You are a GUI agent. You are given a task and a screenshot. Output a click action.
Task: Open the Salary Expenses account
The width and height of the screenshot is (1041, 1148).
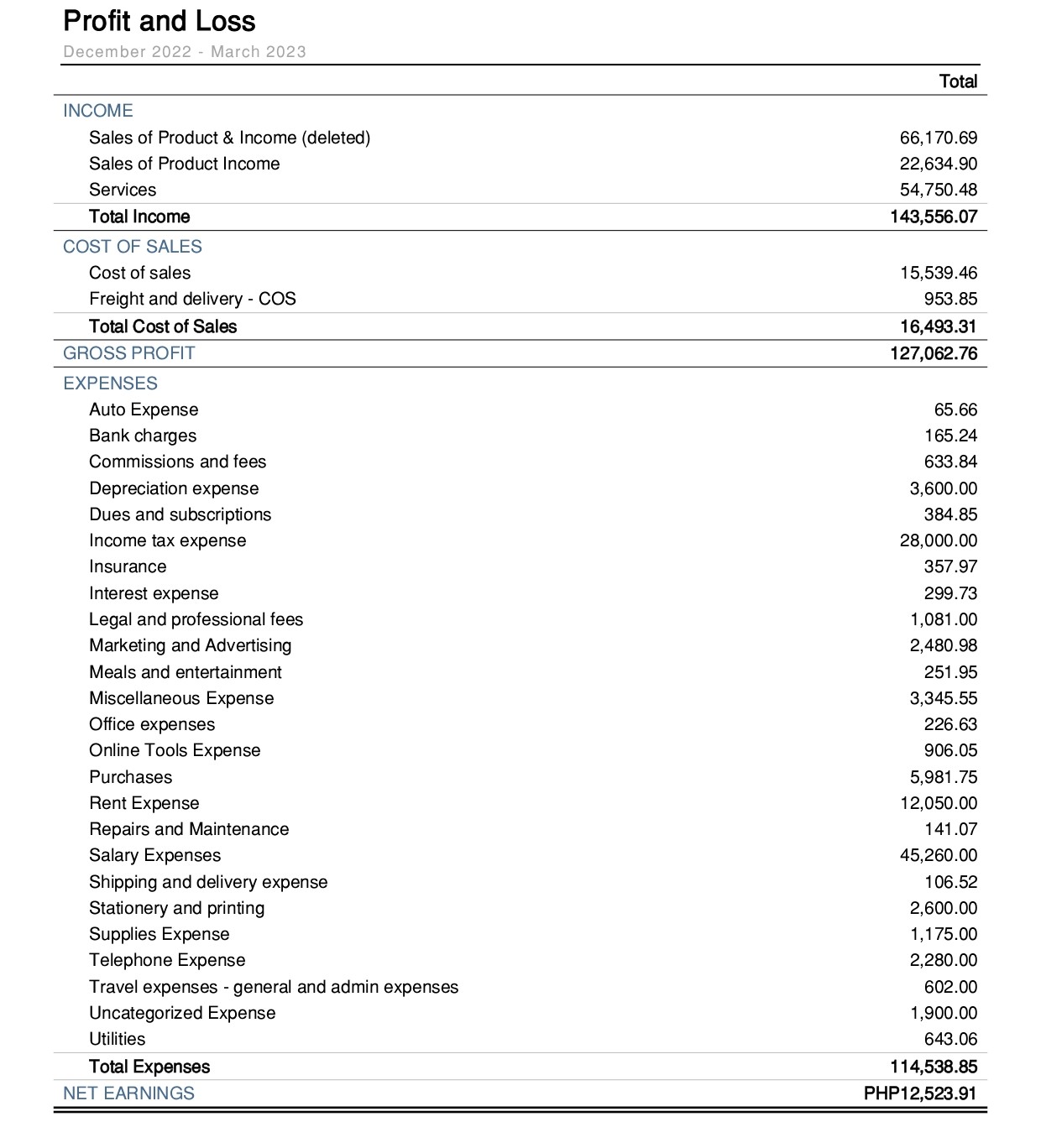[155, 855]
